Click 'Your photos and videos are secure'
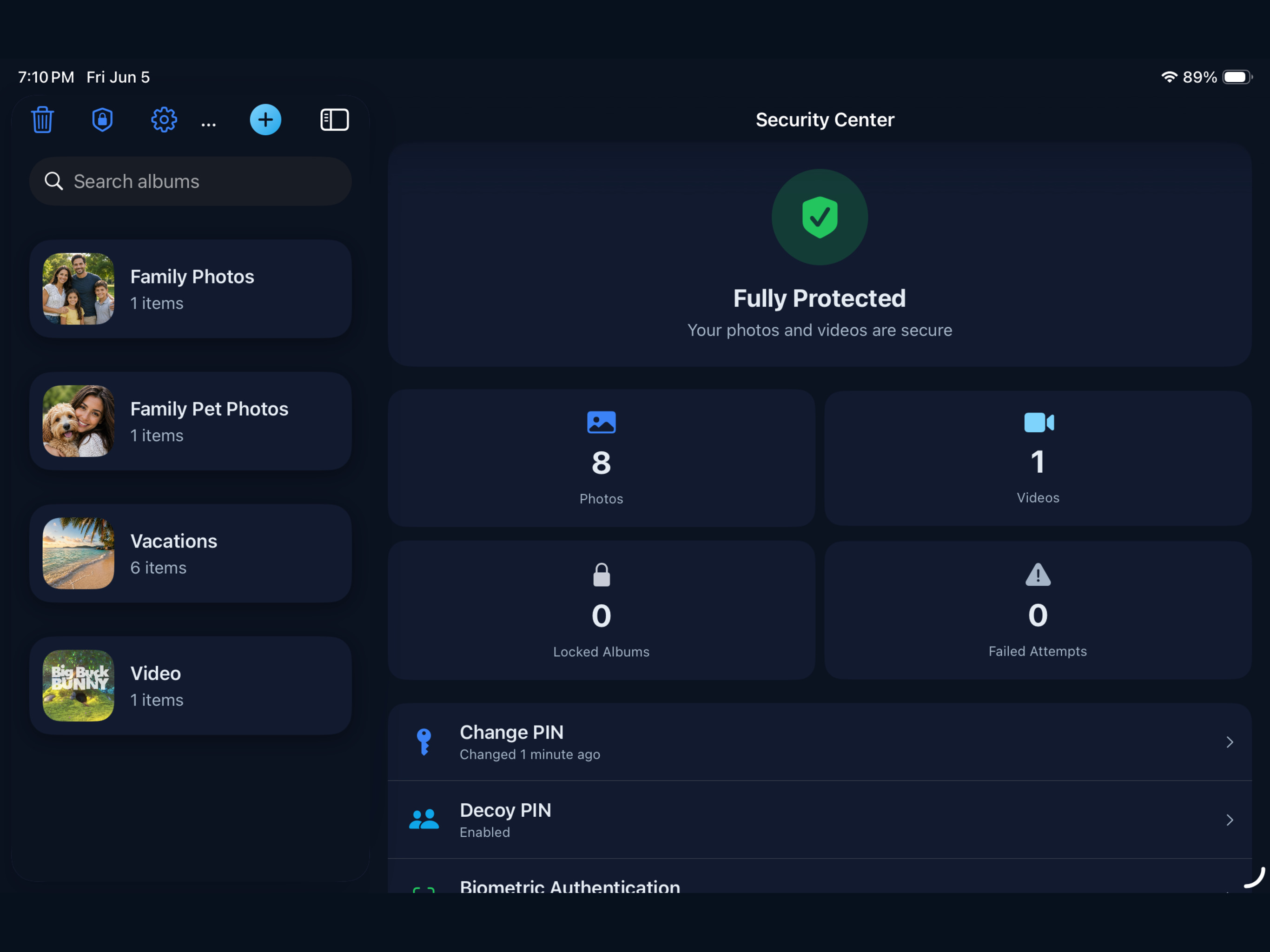The image size is (1270, 952). point(819,330)
